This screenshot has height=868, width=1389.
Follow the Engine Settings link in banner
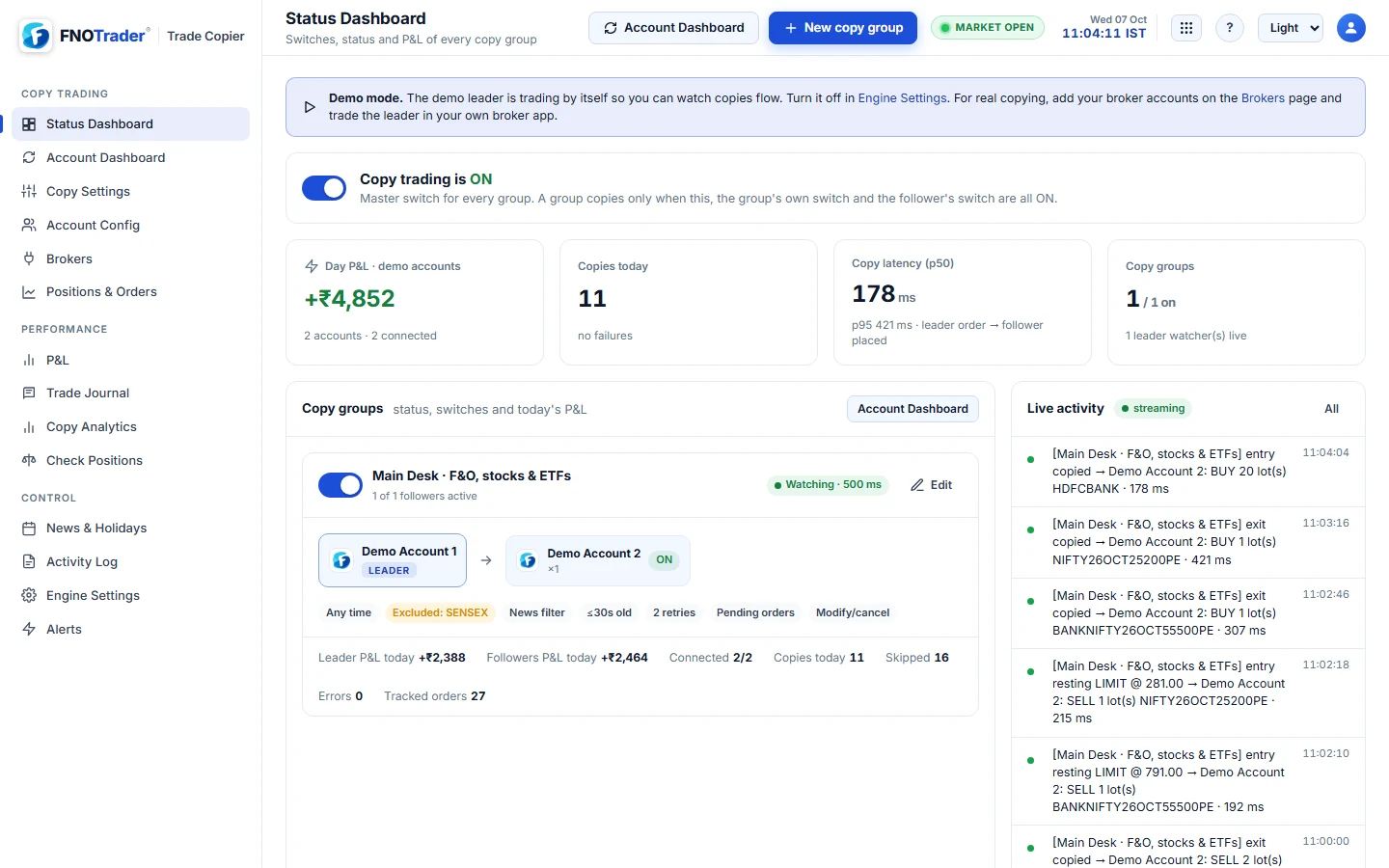point(902,98)
